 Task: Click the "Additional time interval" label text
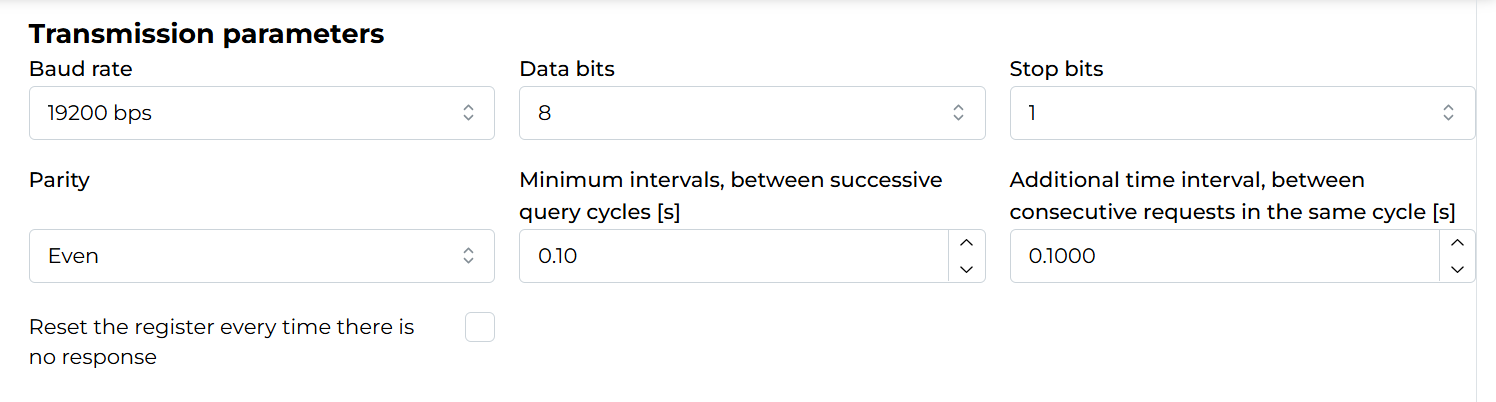point(1187,180)
